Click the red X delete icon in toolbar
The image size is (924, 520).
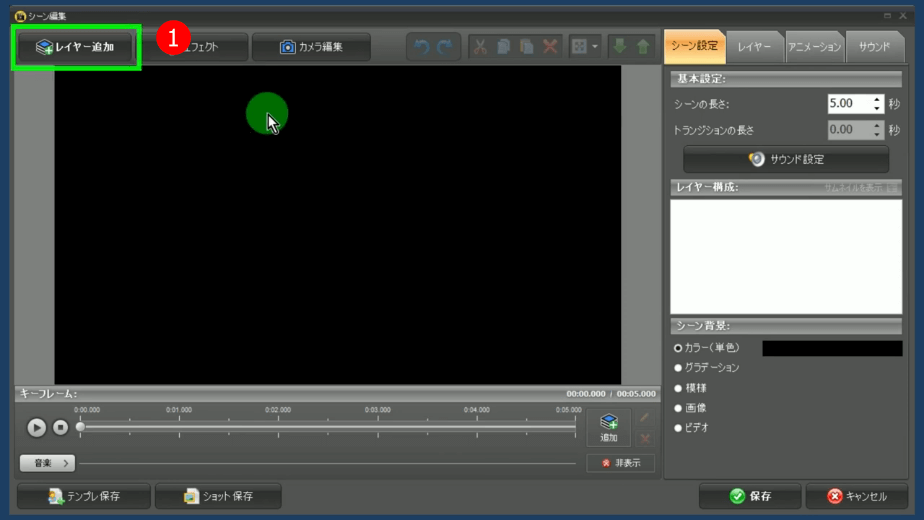tap(550, 47)
